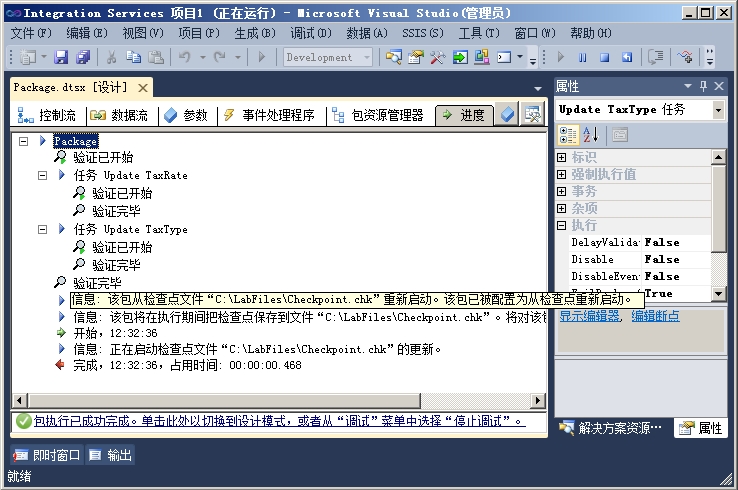Open the Solution Explorer toolbar icon
738x490 pixels.
[393, 57]
